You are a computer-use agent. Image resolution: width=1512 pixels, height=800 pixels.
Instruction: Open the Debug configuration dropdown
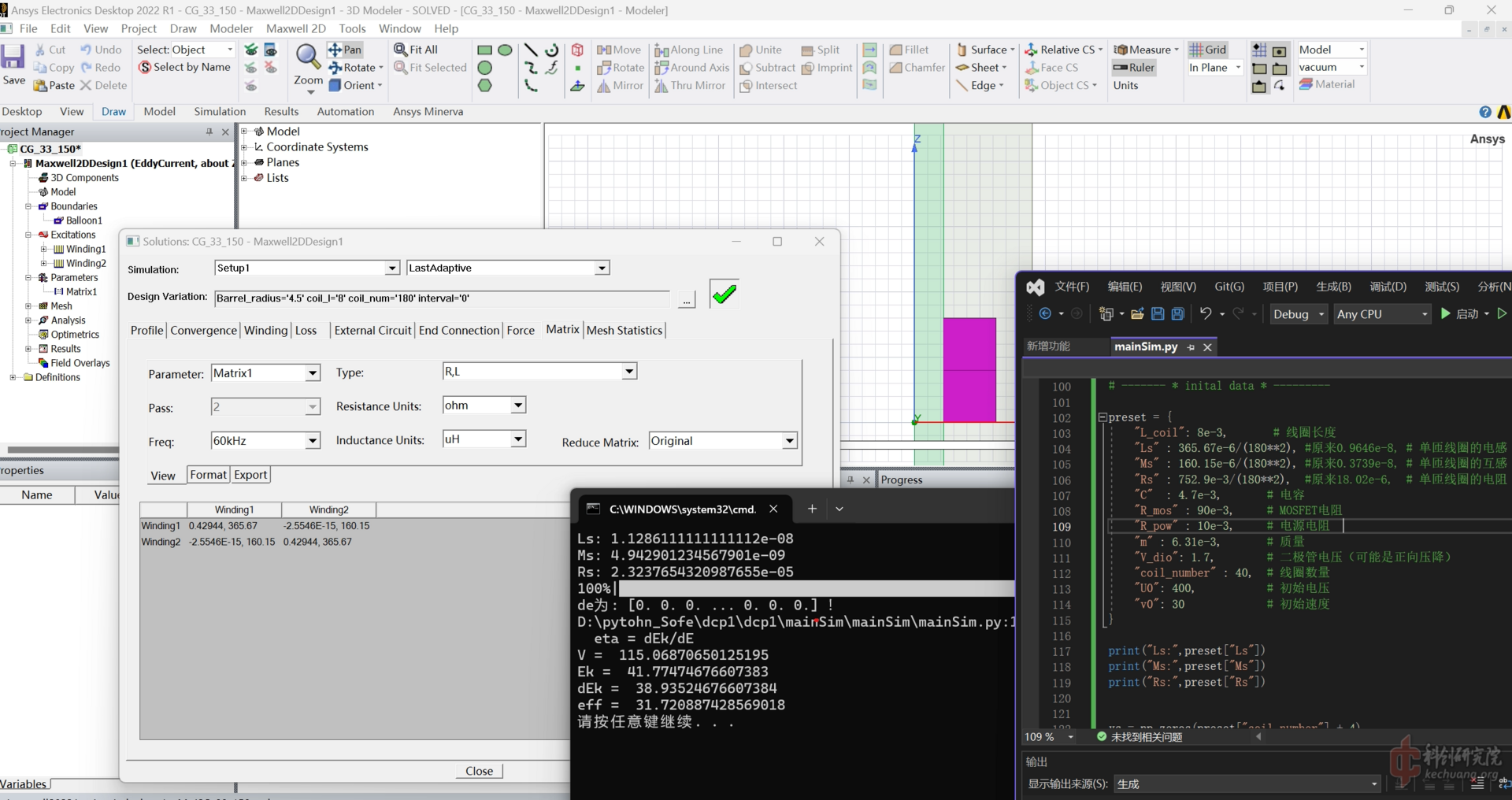pyautogui.click(x=1298, y=314)
